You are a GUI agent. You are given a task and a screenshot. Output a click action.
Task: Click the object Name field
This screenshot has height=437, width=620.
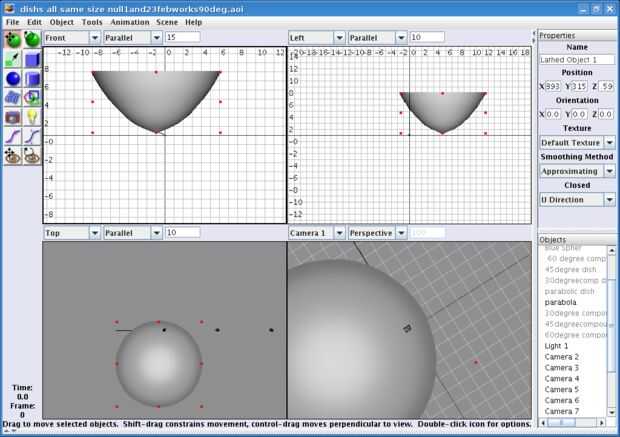pos(577,60)
